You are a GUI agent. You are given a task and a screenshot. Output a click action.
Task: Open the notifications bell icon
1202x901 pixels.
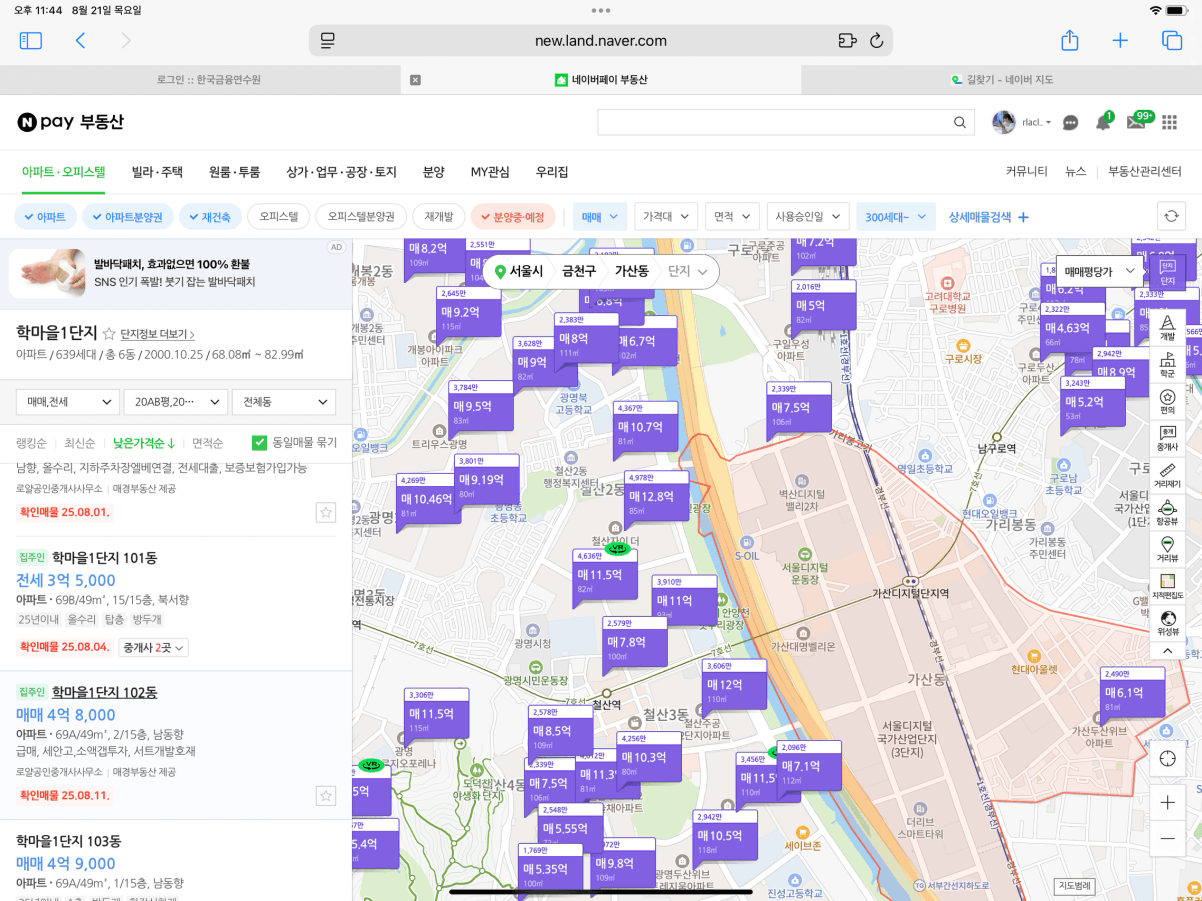[1103, 121]
